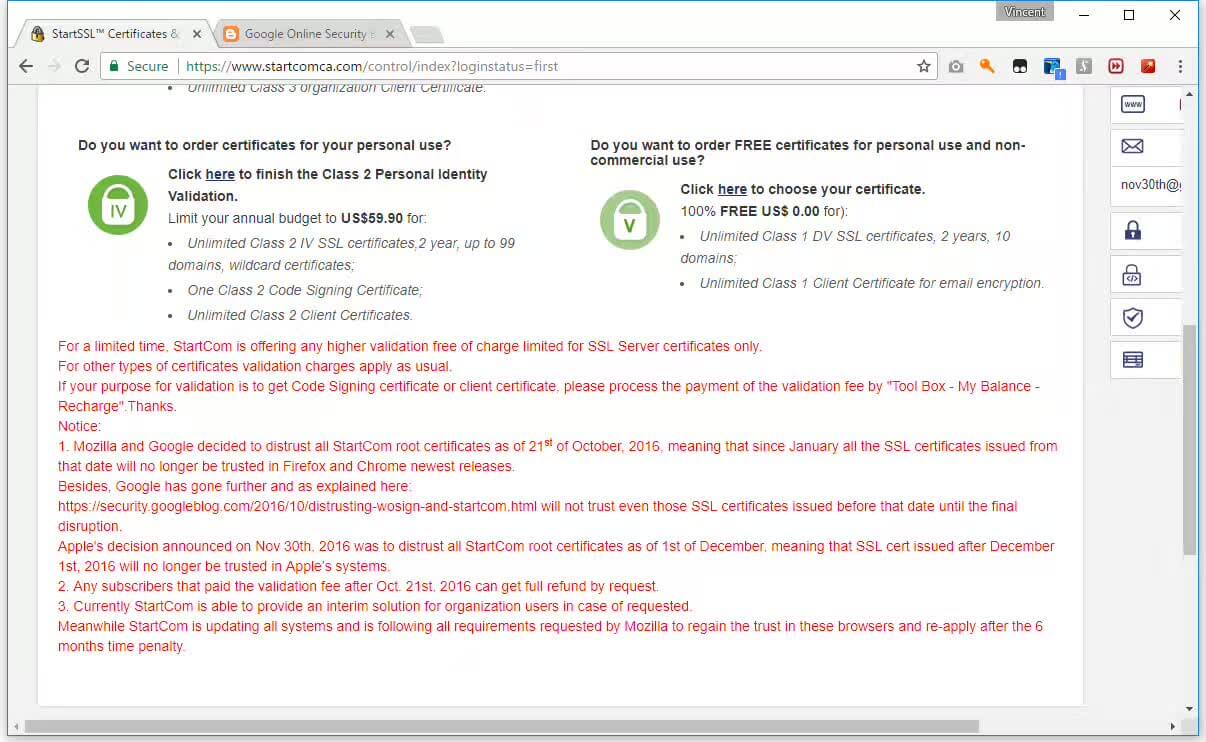Click the shield checkmark sidebar icon
This screenshot has width=1206, height=742.
click(x=1132, y=318)
